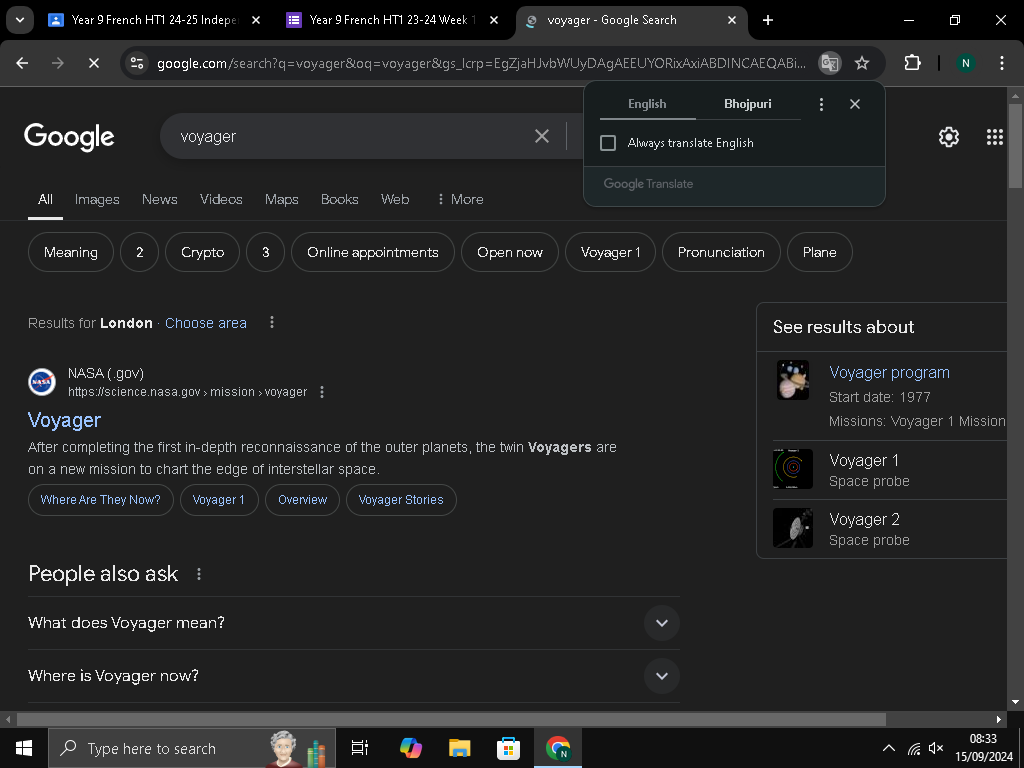Viewport: 1024px width, 768px height.
Task: Open a new browser tab
Action: pyautogui.click(x=768, y=20)
